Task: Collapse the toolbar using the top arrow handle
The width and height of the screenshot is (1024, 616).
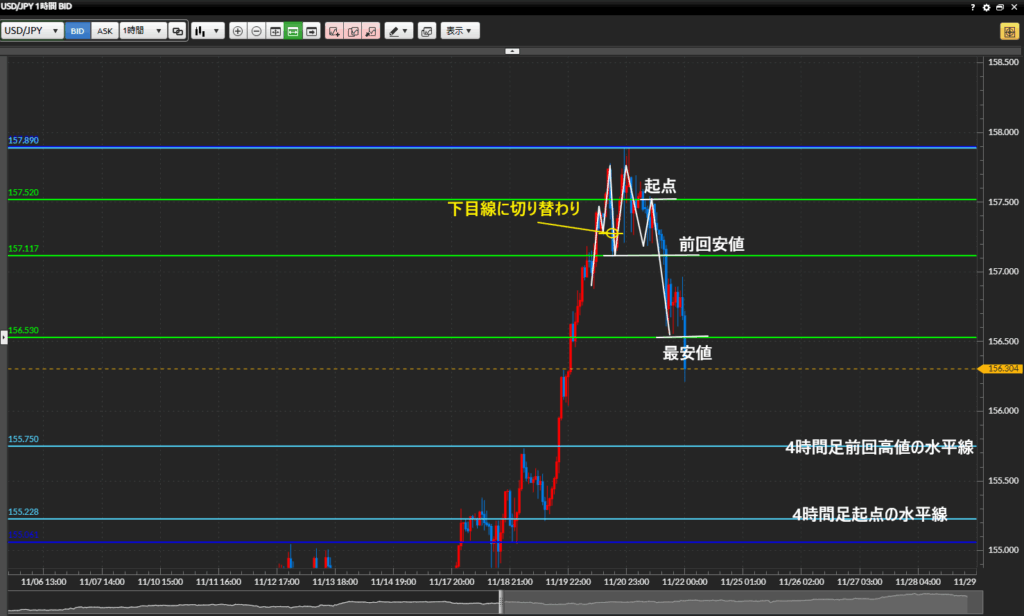Action: 512,49
